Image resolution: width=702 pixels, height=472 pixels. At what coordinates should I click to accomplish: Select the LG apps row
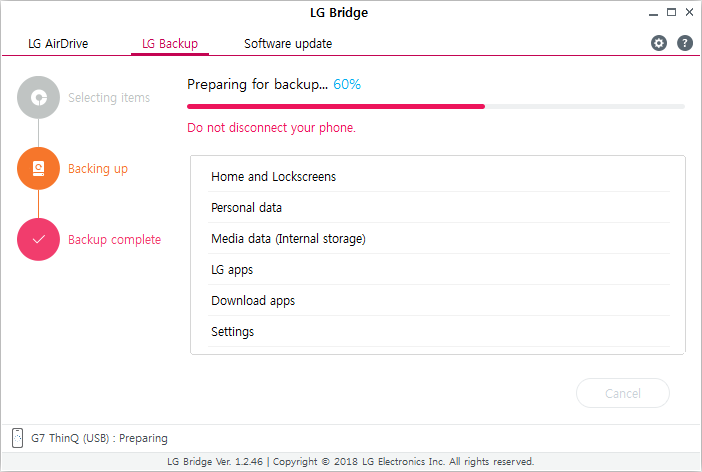[x=439, y=270]
